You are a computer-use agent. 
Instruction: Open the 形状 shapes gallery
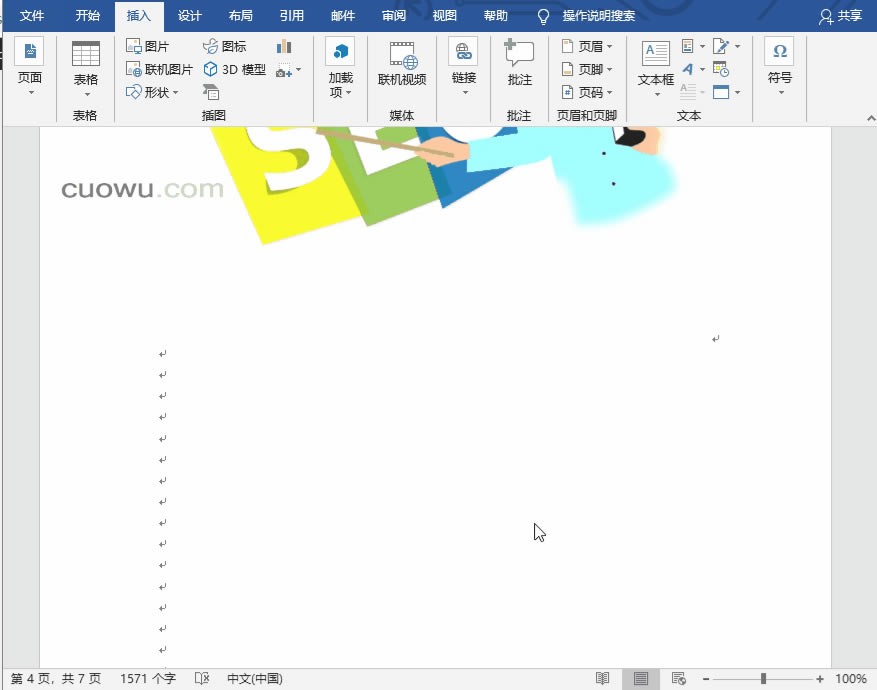[152, 92]
